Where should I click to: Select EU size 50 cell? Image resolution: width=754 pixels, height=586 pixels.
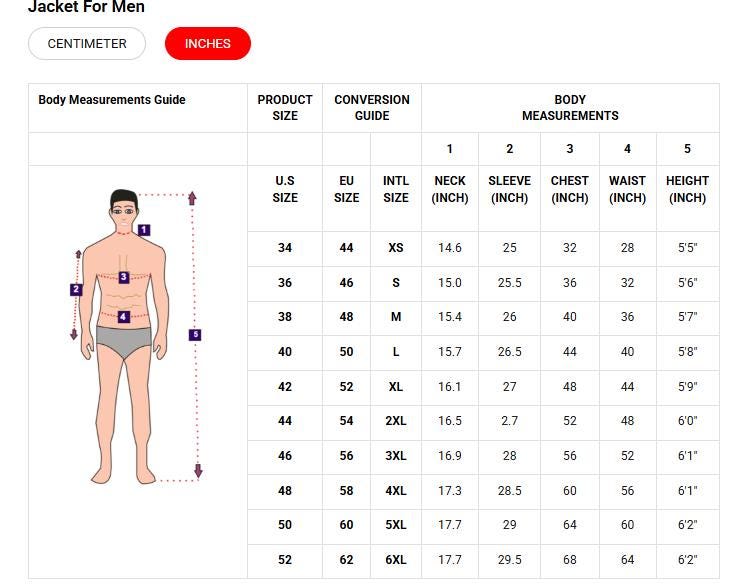346,352
